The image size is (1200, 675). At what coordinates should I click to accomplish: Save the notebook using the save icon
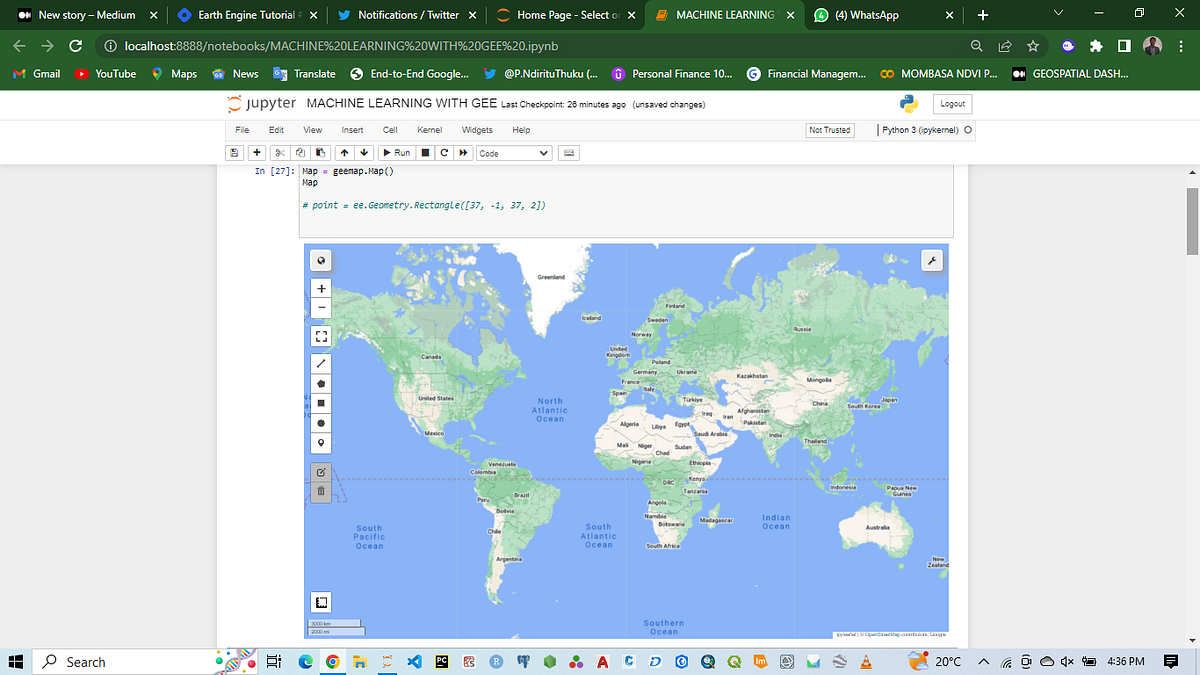[235, 152]
